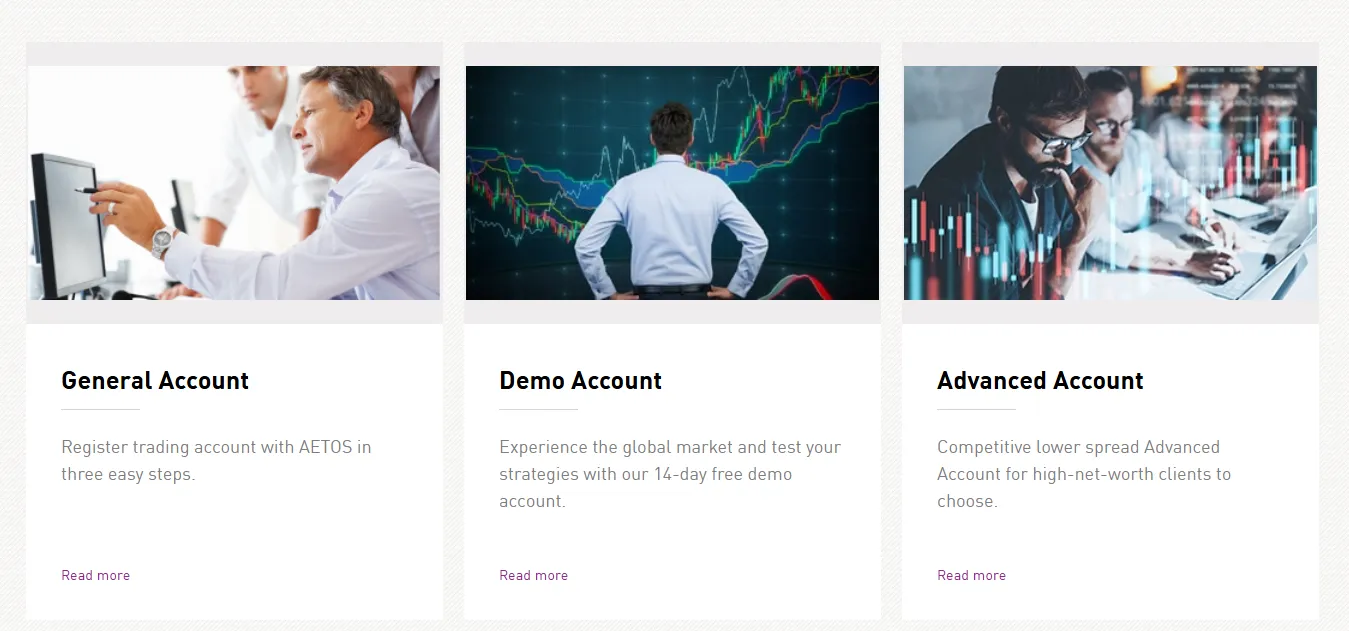Image resolution: width=1349 pixels, height=631 pixels.
Task: Click the wristwatch in the General Account photo
Action: [x=162, y=241]
